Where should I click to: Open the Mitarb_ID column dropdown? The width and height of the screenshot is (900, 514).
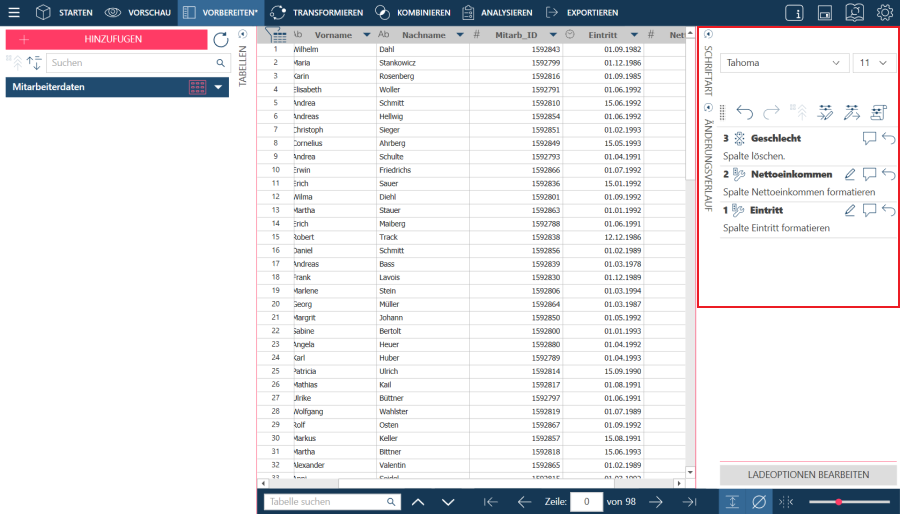point(553,35)
